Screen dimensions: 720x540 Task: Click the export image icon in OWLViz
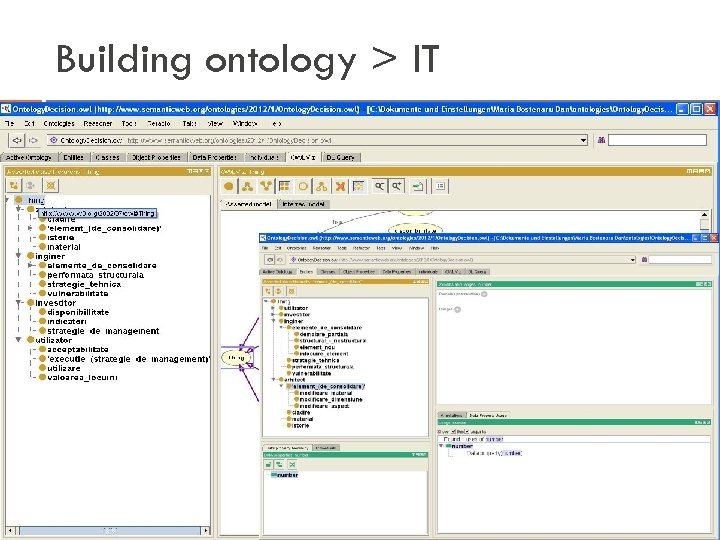(418, 186)
